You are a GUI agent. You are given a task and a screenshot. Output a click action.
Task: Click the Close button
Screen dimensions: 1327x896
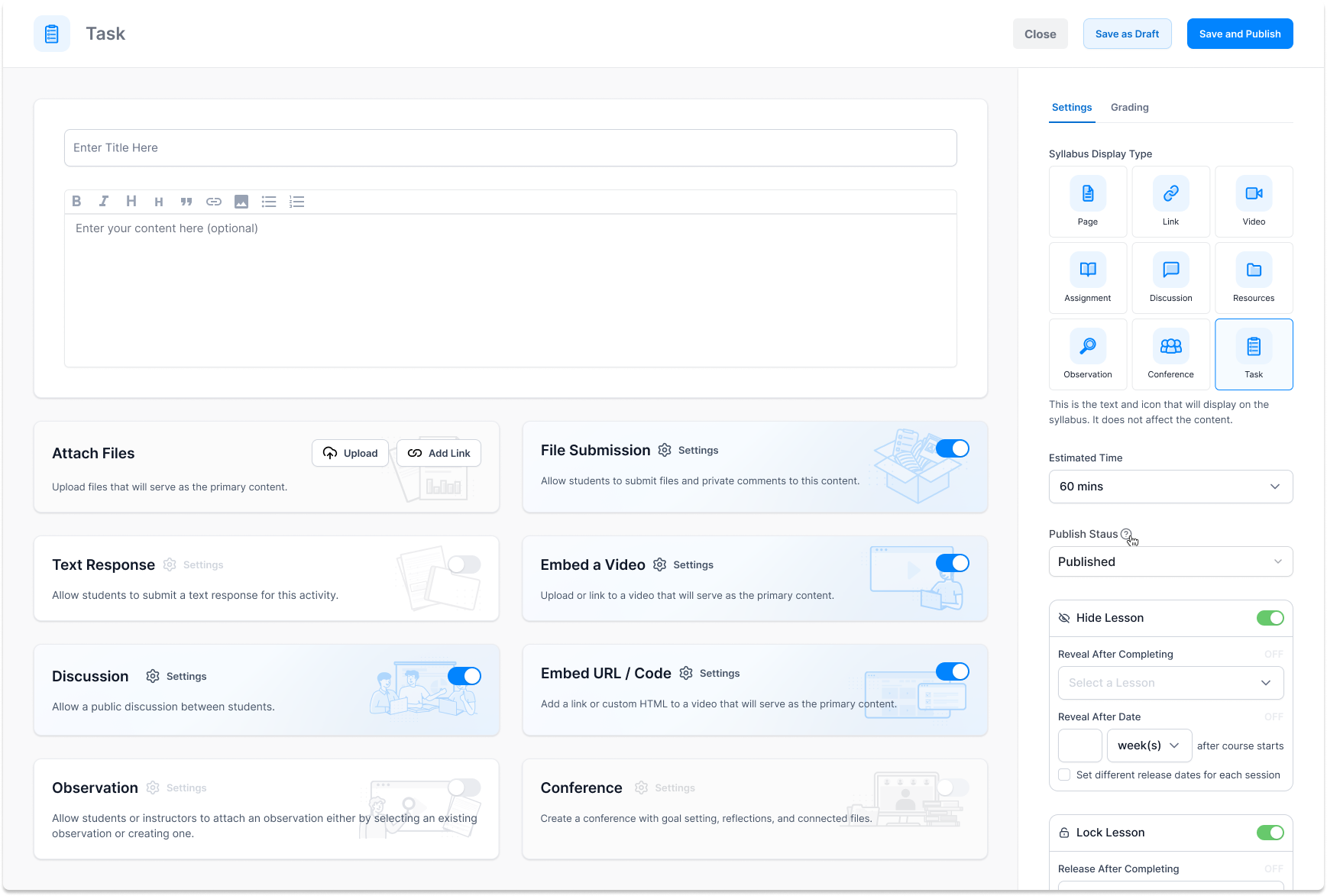click(x=1040, y=34)
